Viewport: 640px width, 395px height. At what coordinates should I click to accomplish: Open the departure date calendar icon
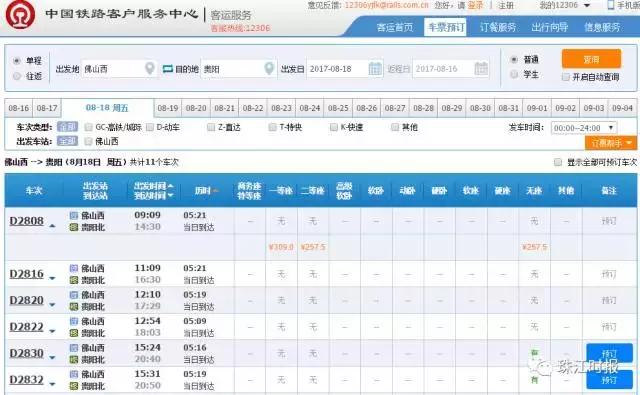(375, 69)
